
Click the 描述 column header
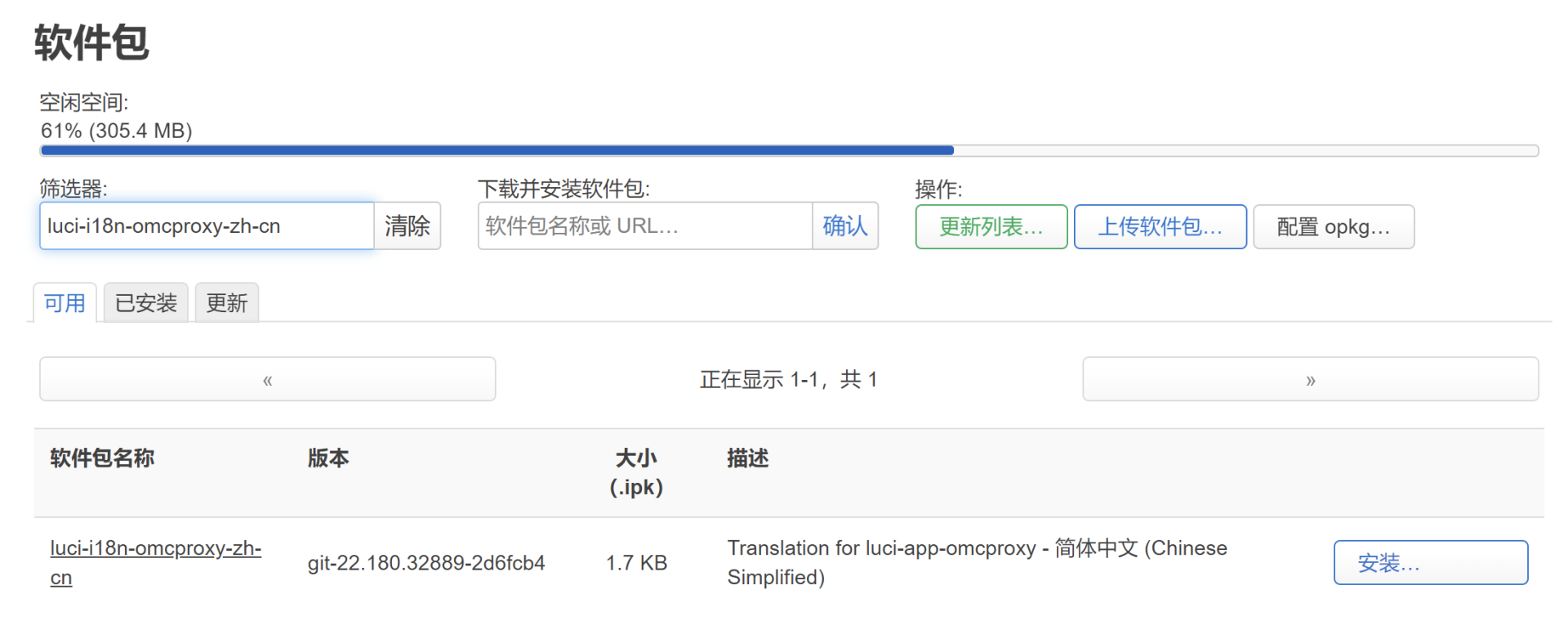(x=748, y=458)
